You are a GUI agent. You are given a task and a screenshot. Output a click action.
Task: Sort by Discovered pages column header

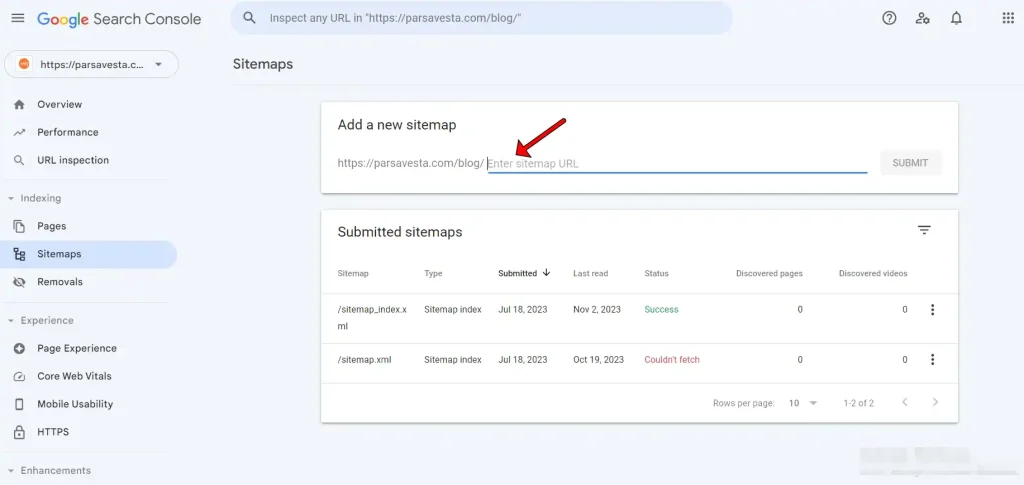[769, 274]
